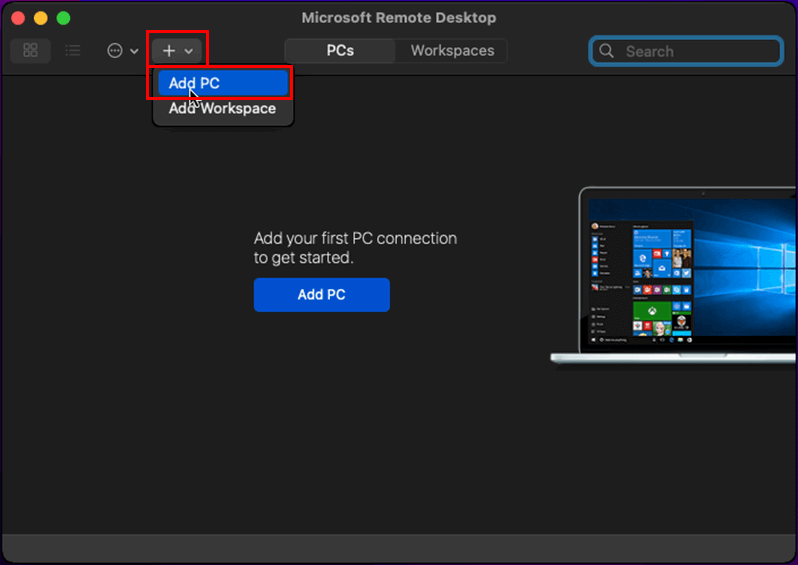
Task: Choose Add Workspace from dropdown menu
Action: (x=223, y=108)
